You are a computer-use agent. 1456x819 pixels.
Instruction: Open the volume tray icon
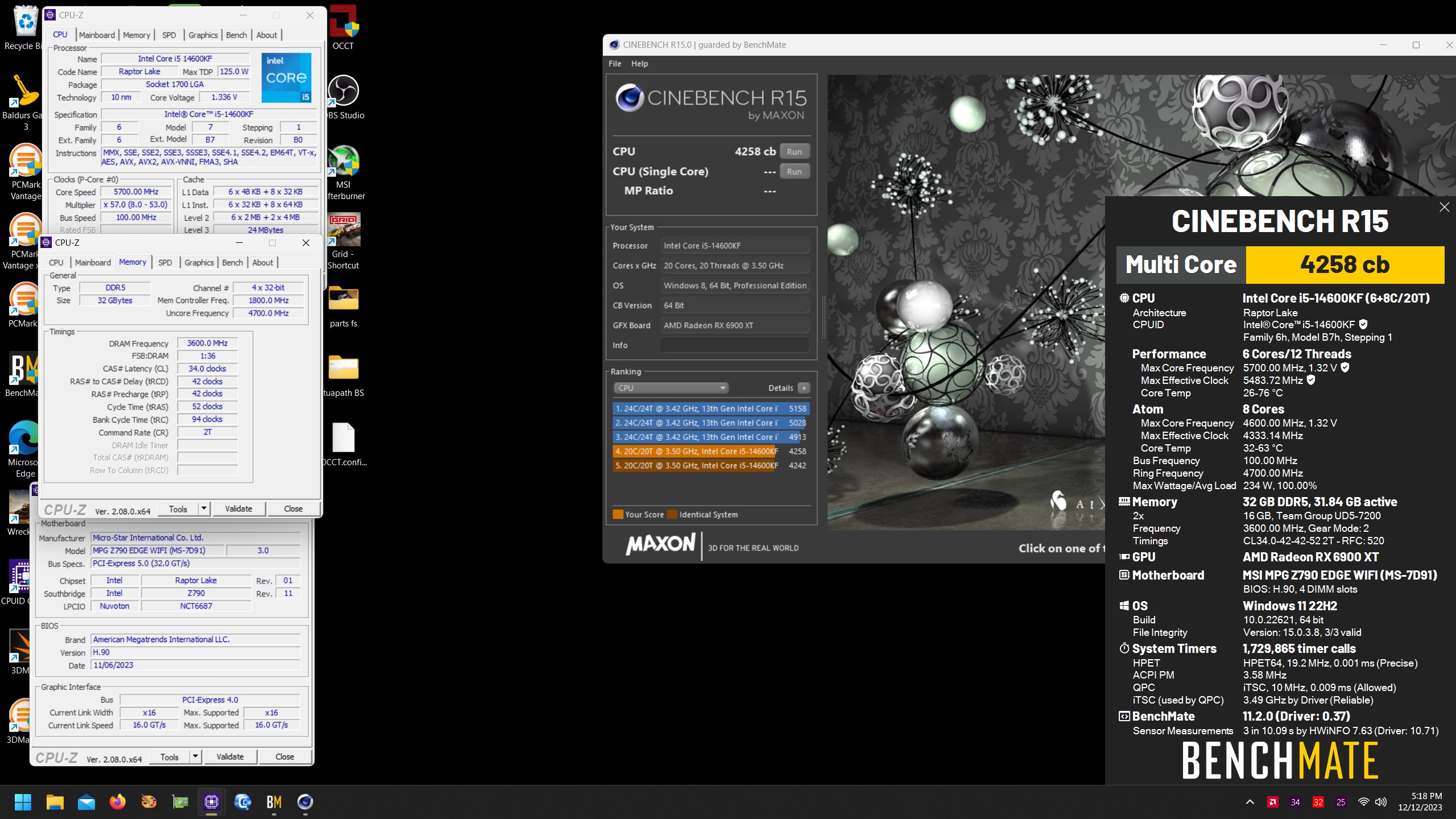coord(1381,802)
